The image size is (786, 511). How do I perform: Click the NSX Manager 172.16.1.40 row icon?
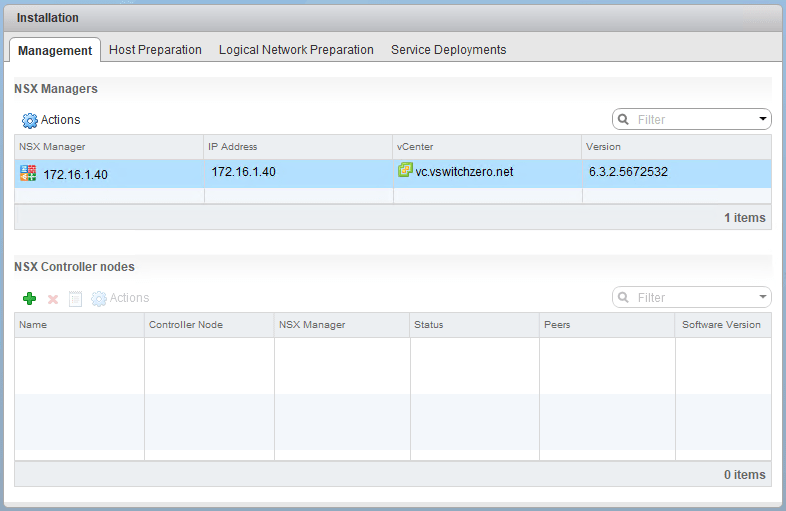click(28, 173)
